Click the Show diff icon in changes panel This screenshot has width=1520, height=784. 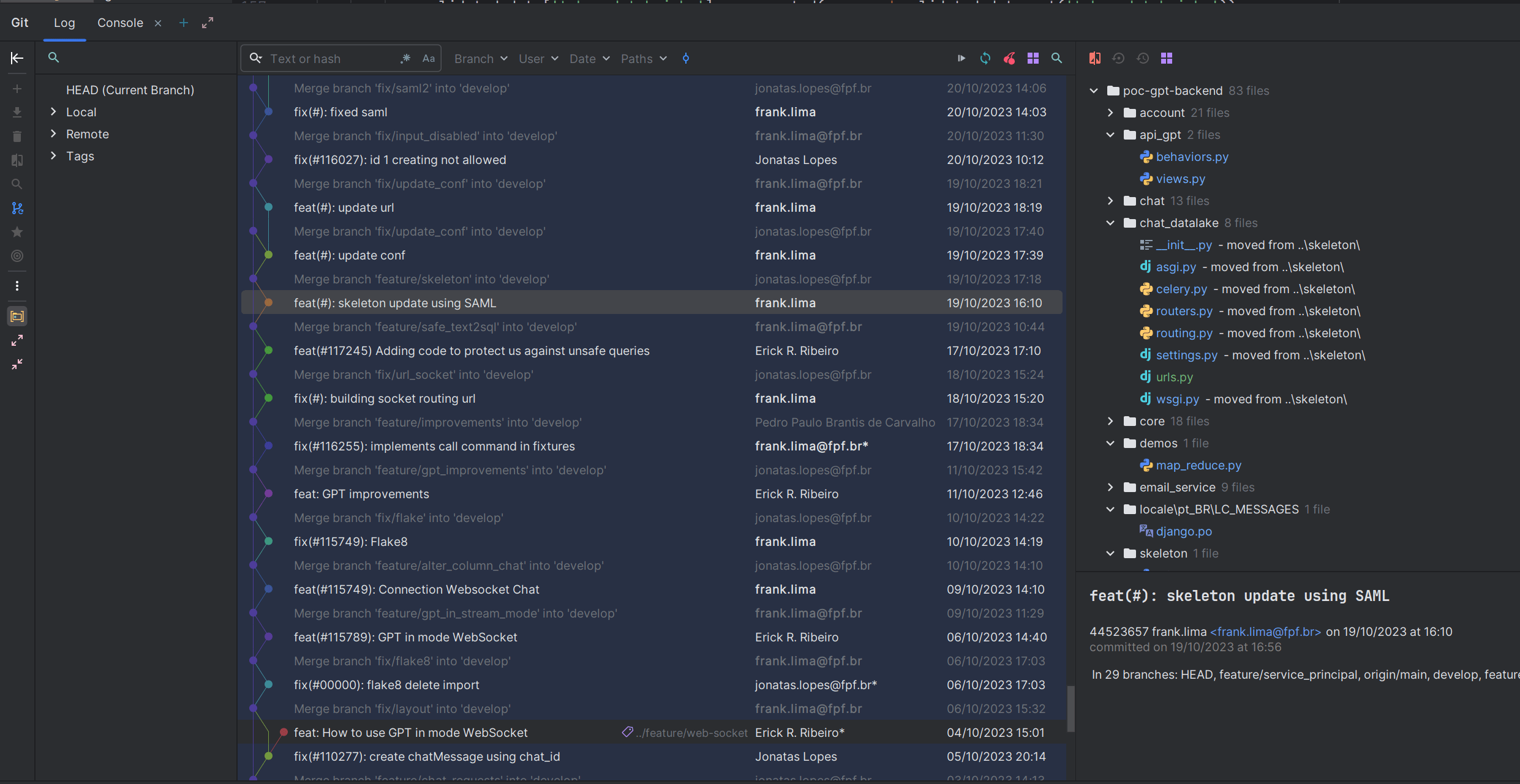pyautogui.click(x=1095, y=58)
